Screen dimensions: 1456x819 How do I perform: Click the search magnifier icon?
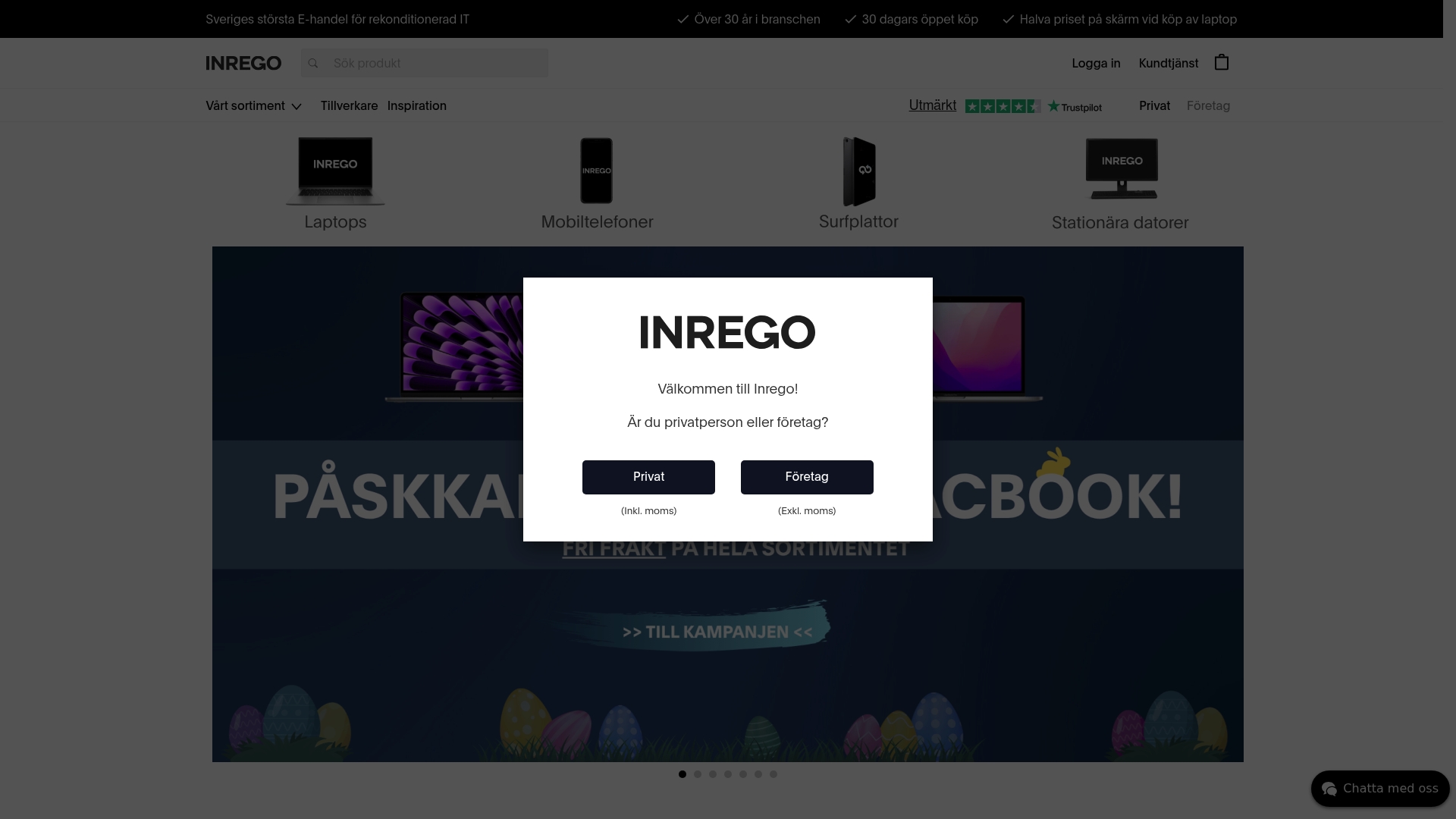312,63
